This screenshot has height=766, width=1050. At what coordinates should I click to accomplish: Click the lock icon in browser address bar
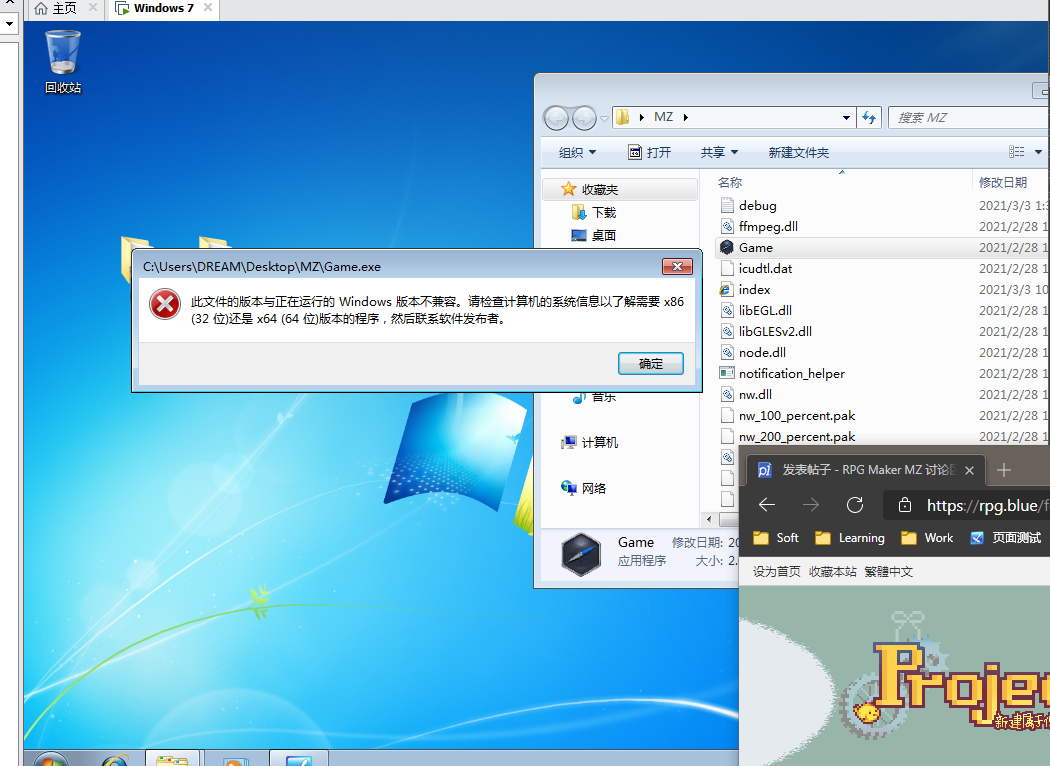(905, 505)
